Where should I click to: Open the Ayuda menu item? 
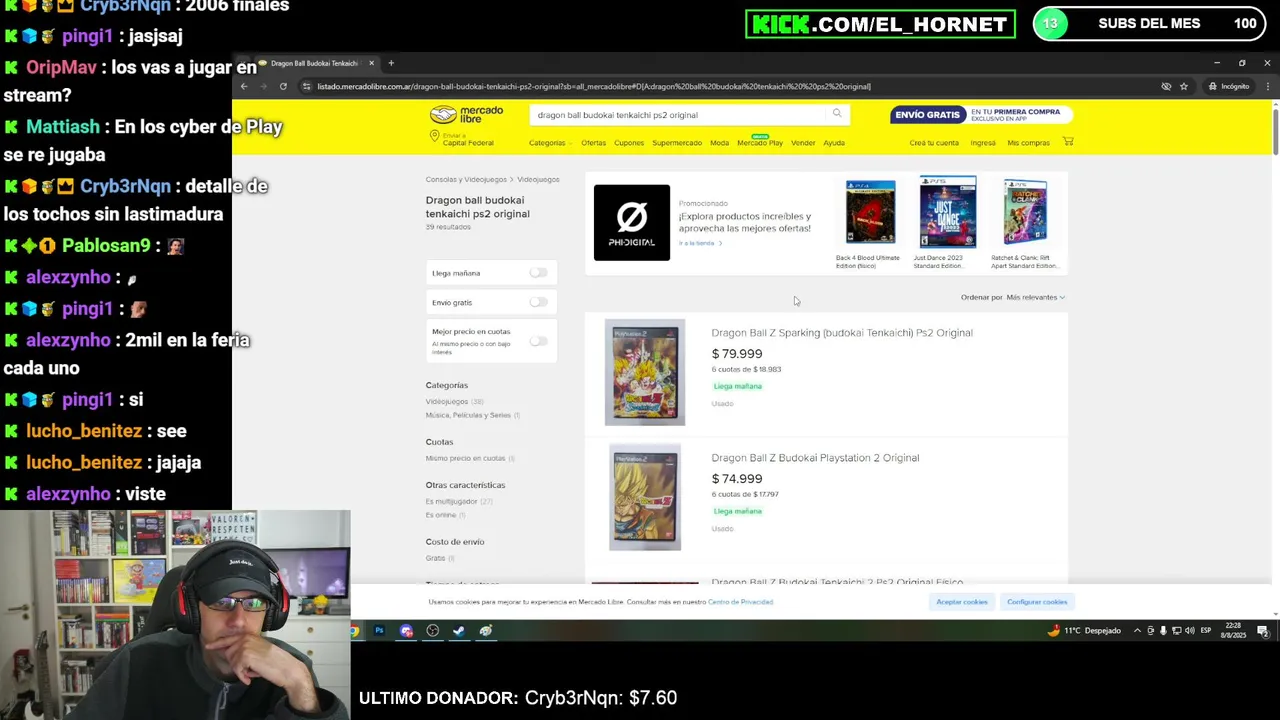pyautogui.click(x=834, y=143)
